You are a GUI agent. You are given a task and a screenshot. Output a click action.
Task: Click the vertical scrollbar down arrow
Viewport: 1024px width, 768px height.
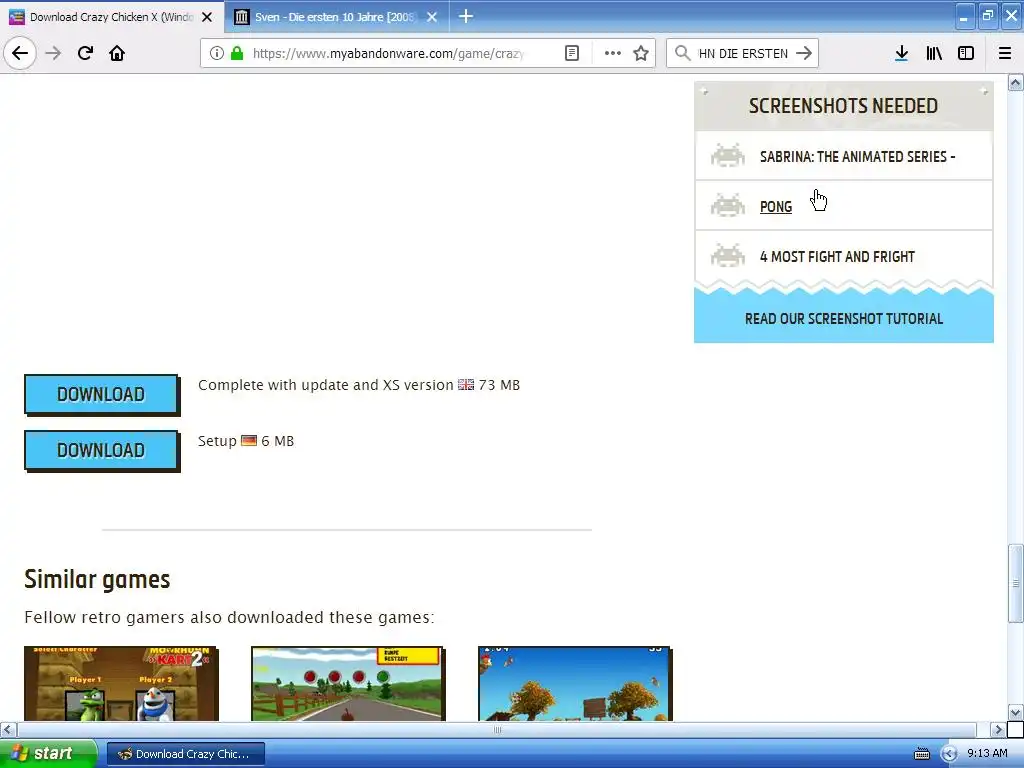1016,712
